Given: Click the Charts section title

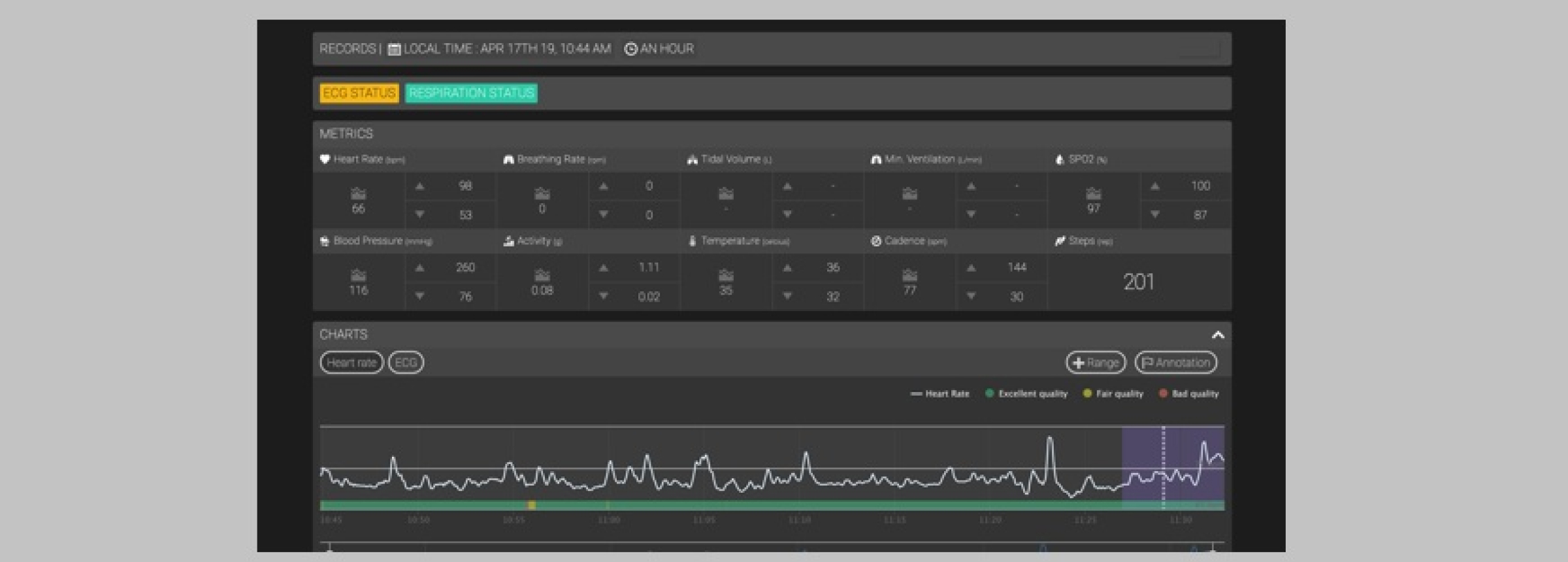Looking at the screenshot, I should [x=344, y=335].
